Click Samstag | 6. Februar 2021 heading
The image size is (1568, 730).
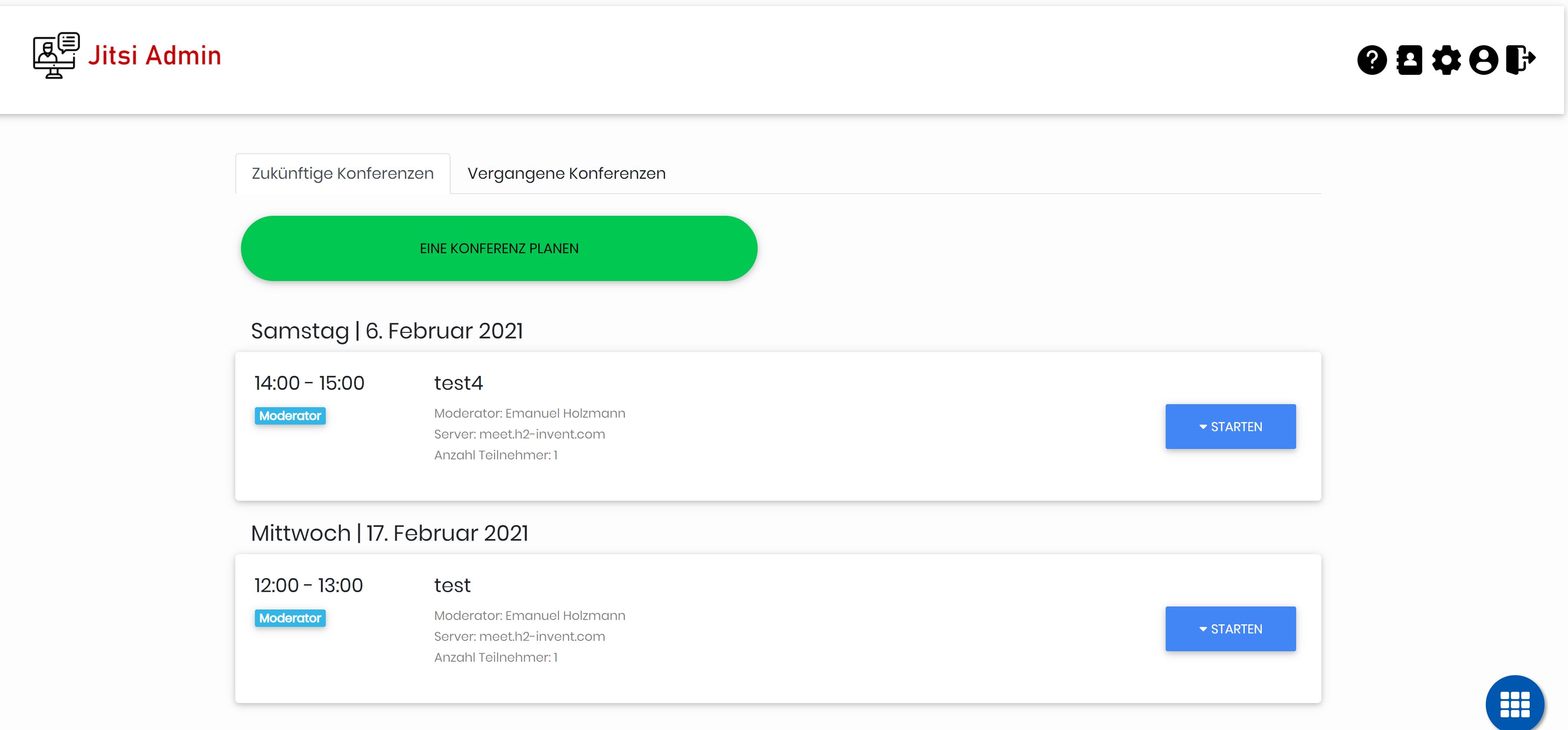click(x=387, y=331)
